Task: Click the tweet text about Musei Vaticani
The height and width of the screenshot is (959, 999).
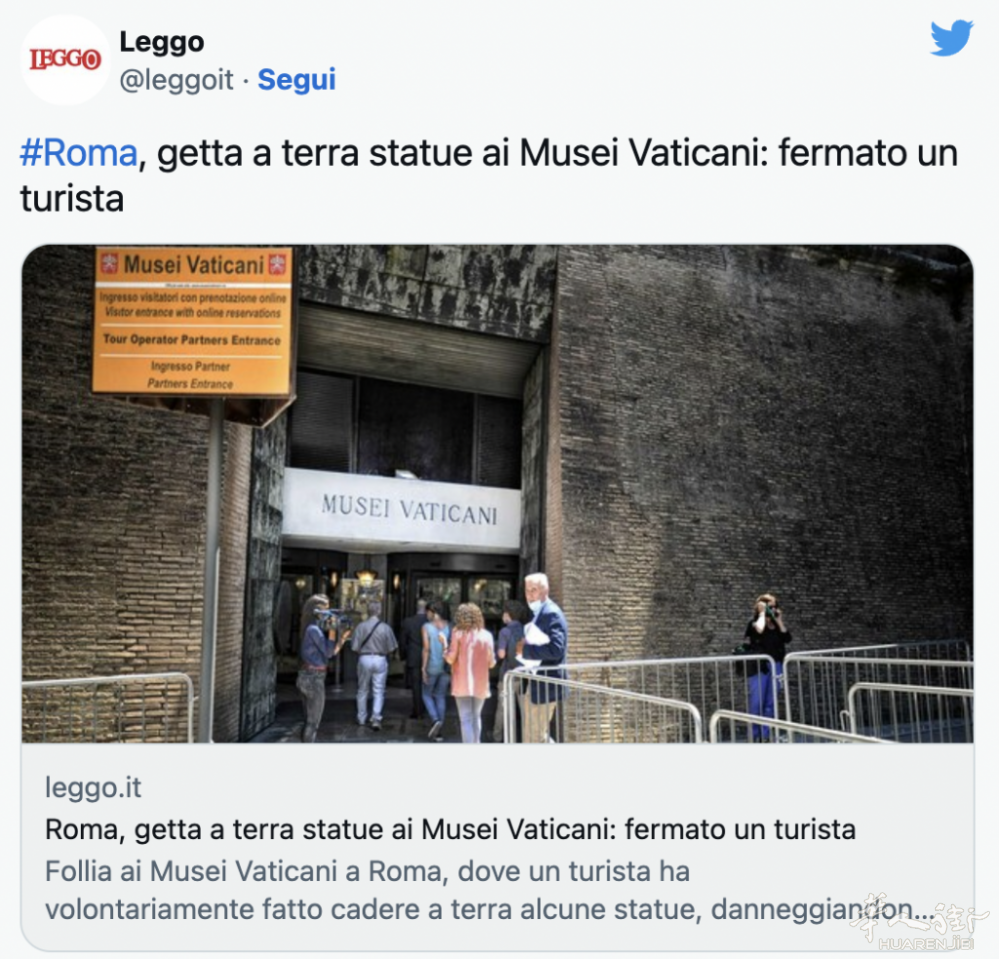Action: pyautogui.click(x=489, y=175)
